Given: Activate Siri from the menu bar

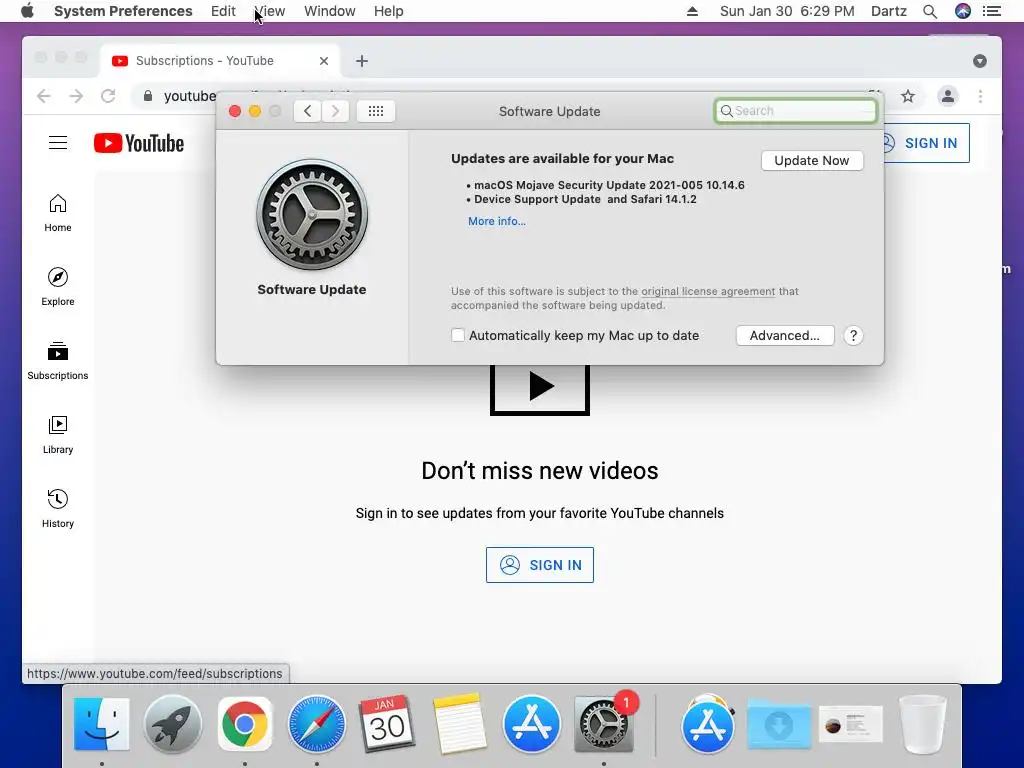Looking at the screenshot, I should (963, 11).
